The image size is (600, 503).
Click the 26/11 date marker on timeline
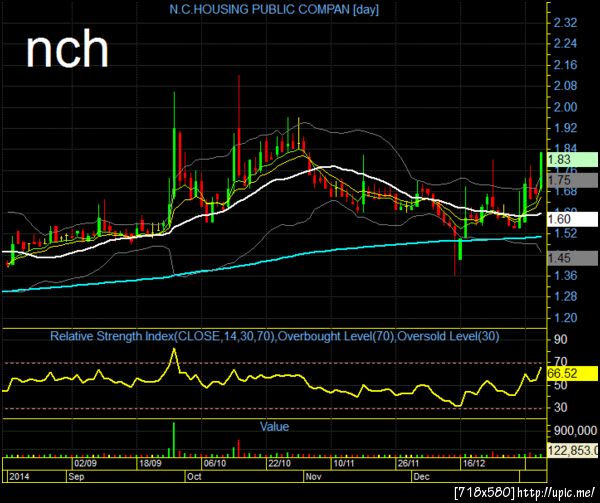point(408,464)
